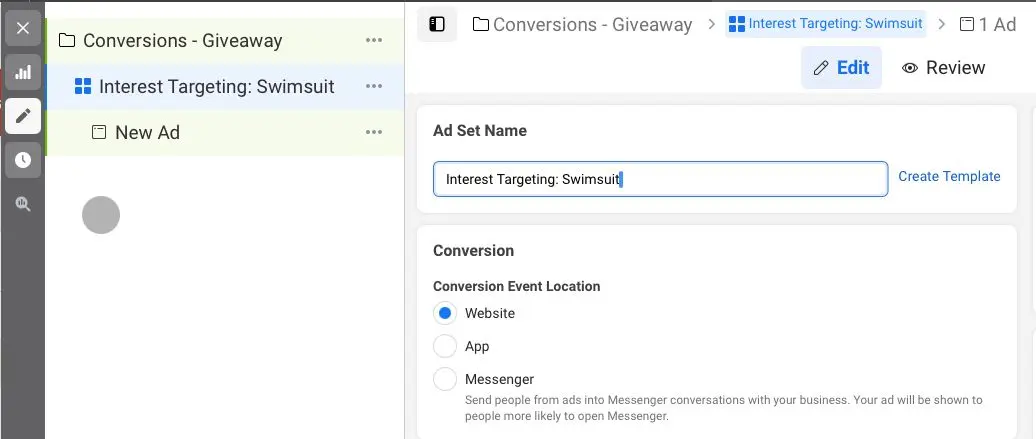Click the campaign folder icon in breadcrumb

click(x=481, y=24)
